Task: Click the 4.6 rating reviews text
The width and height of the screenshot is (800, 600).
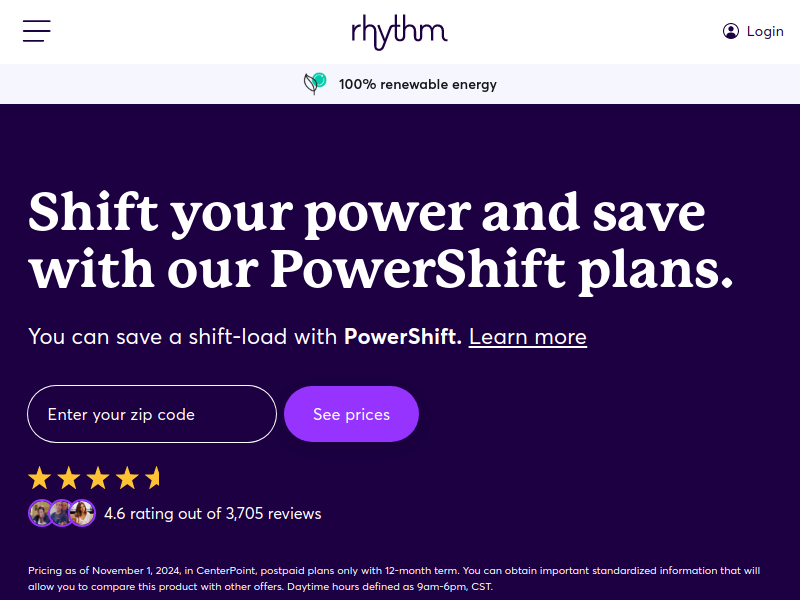Action: 213,513
